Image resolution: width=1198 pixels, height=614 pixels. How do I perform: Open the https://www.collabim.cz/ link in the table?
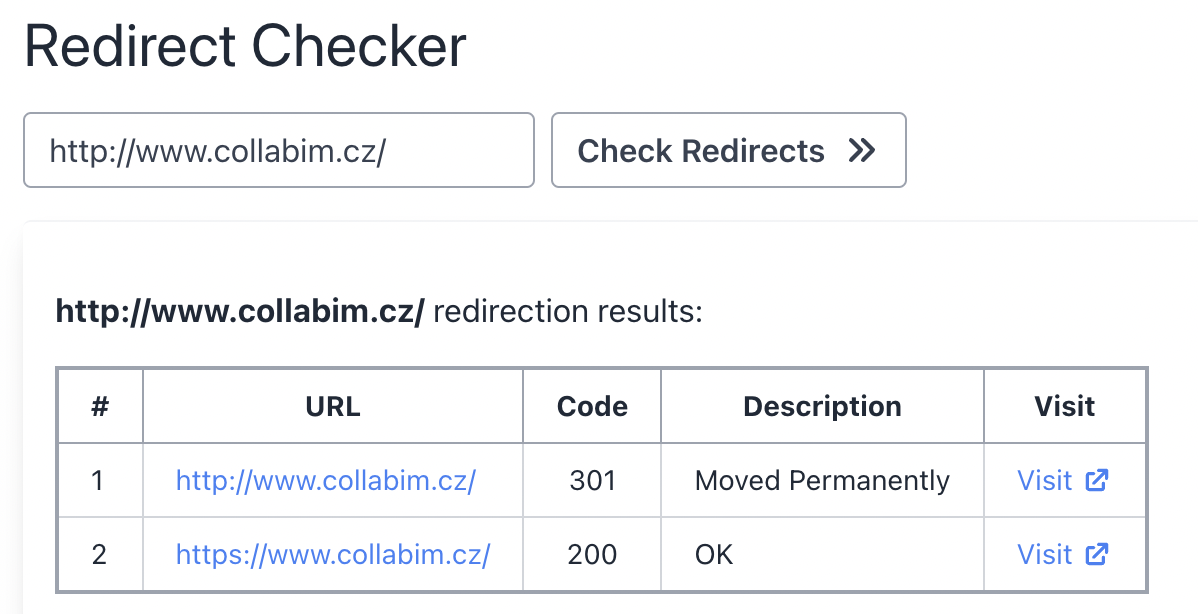tap(333, 554)
